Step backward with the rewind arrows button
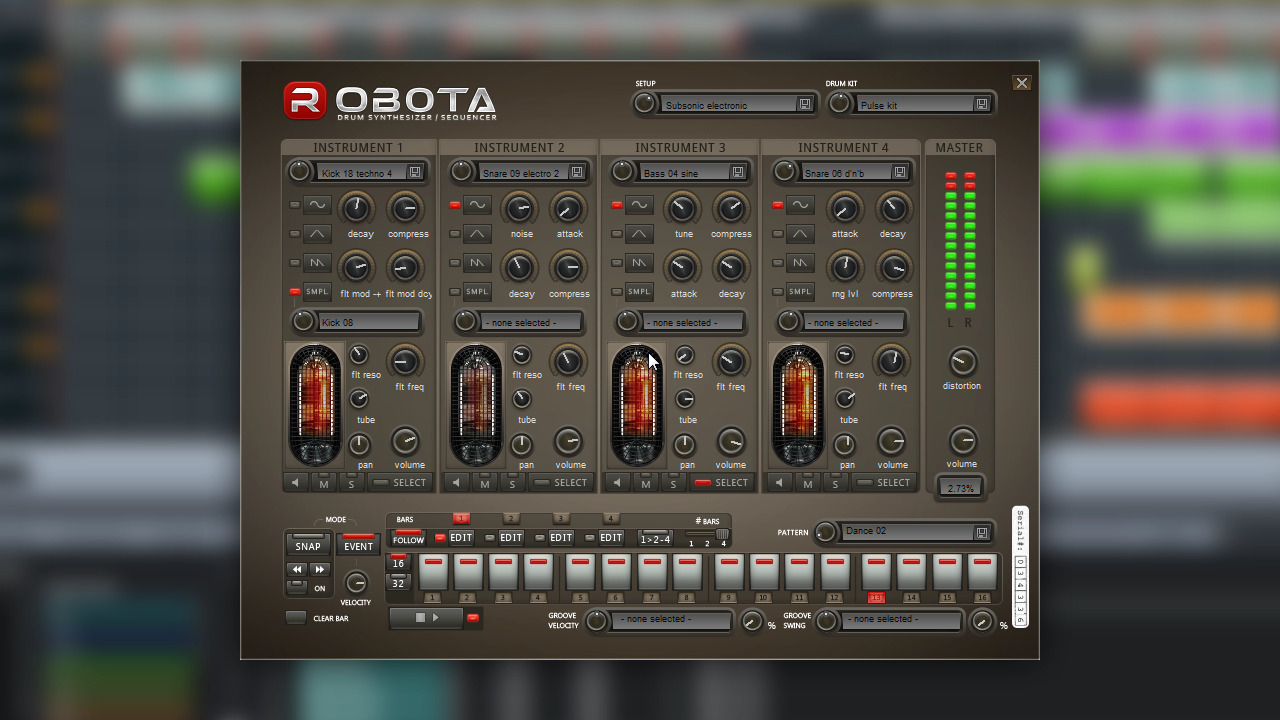This screenshot has width=1280, height=720. point(298,569)
